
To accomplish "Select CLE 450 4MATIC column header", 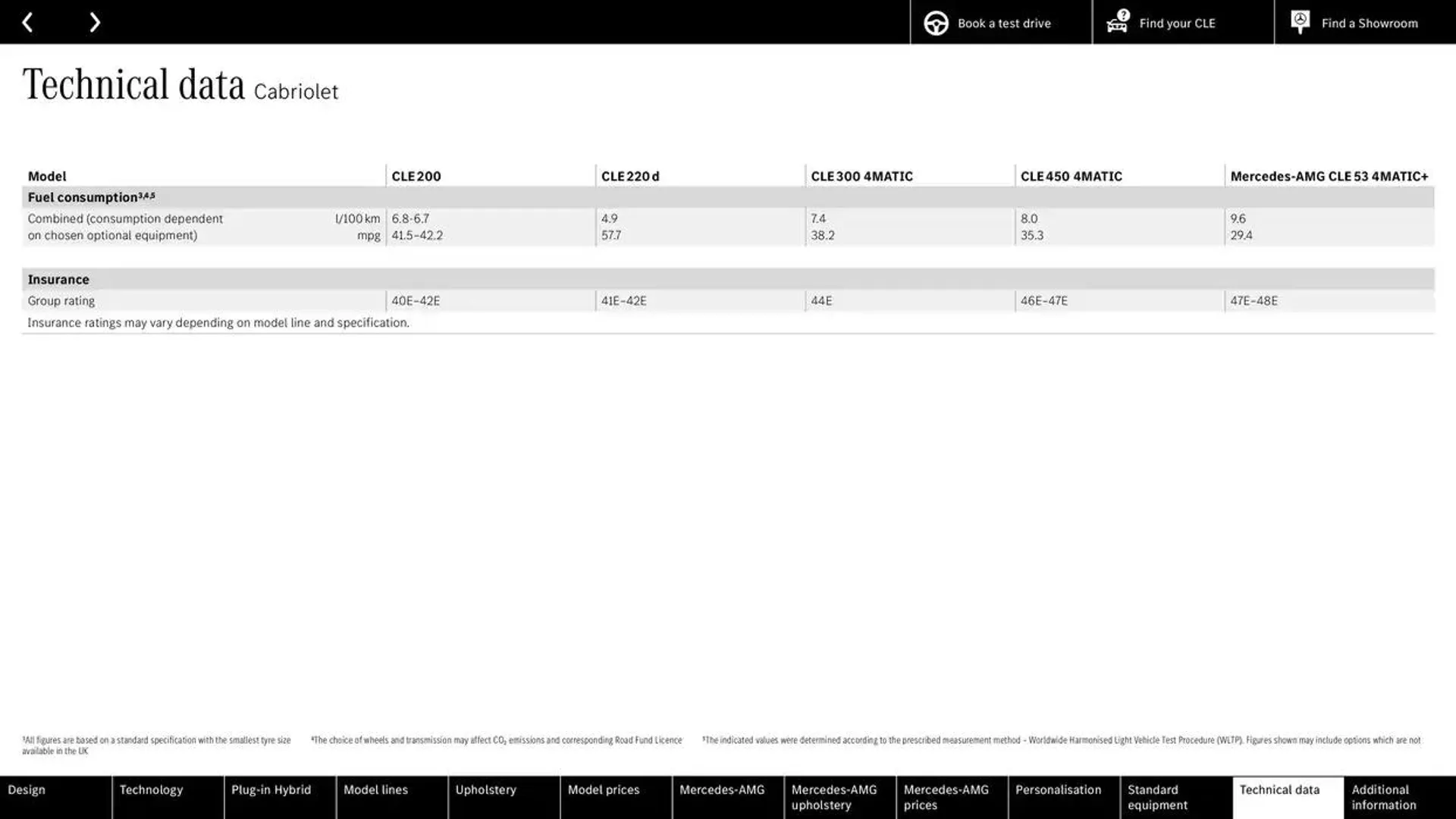I will click(x=1071, y=175).
